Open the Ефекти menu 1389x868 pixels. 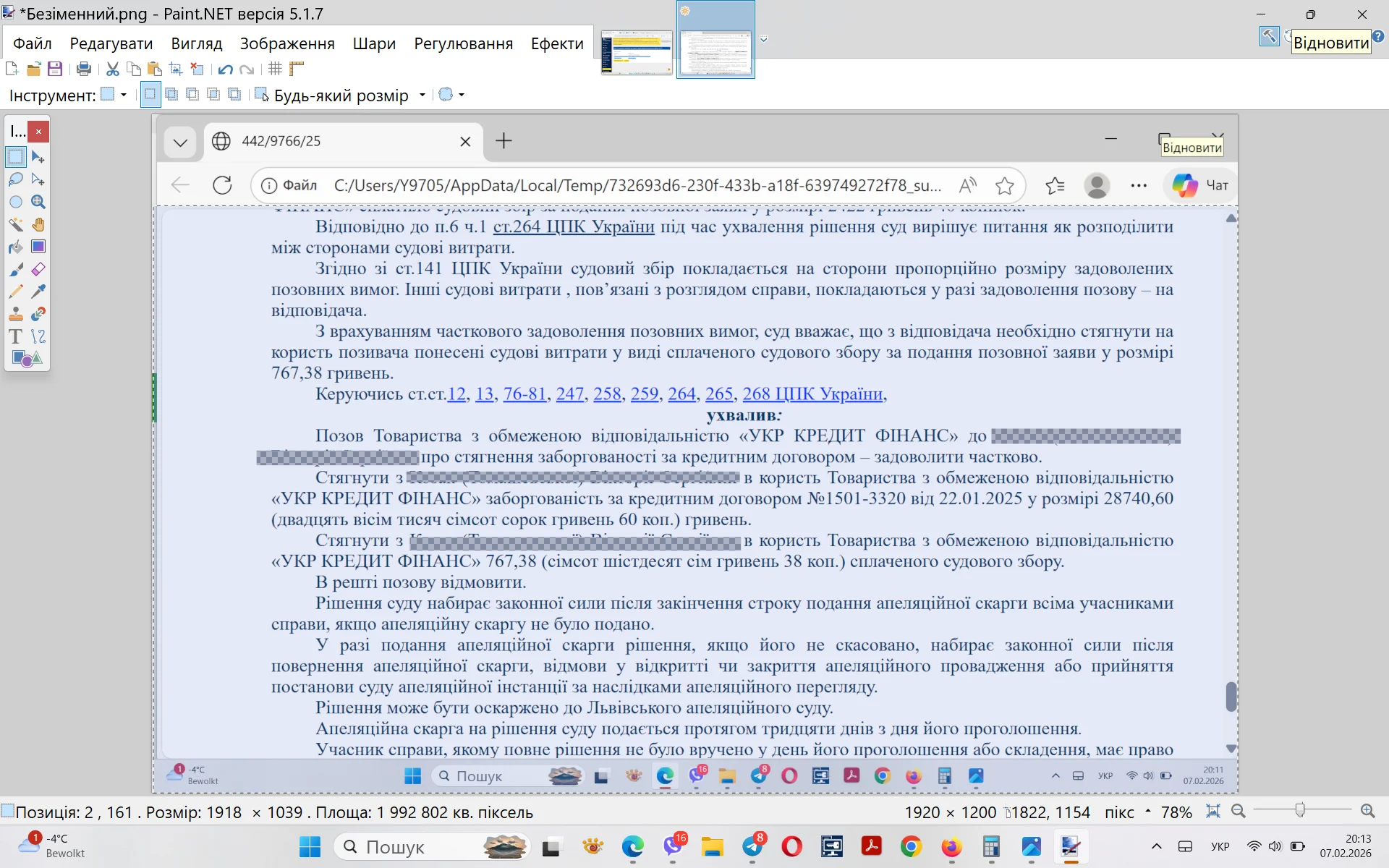pyautogui.click(x=556, y=43)
